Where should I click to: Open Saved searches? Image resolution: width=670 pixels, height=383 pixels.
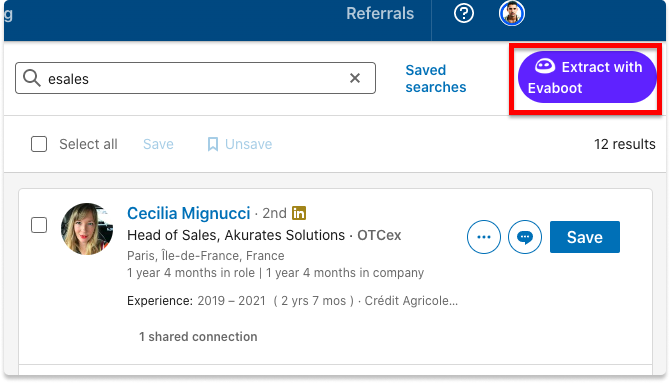pos(435,78)
